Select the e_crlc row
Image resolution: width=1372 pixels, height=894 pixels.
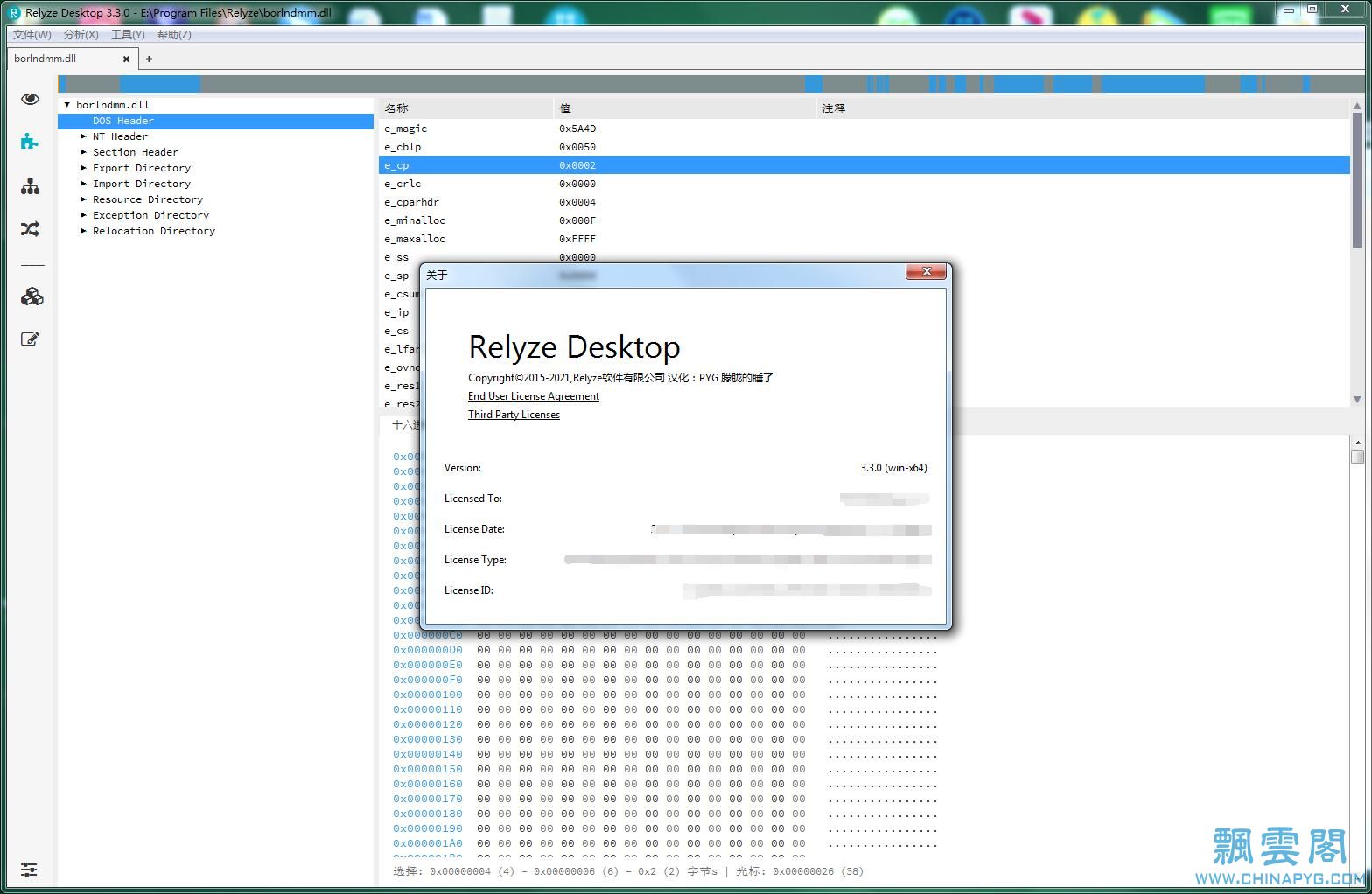click(864, 184)
